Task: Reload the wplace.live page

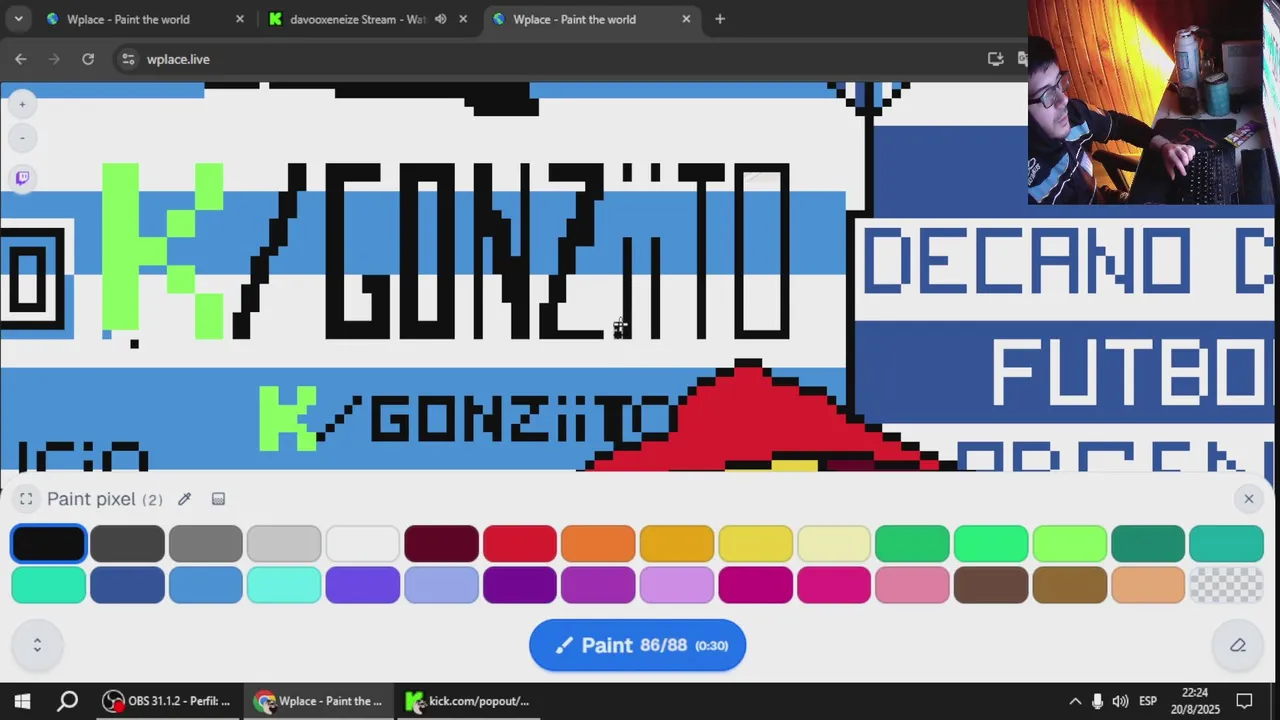Action: point(88,59)
